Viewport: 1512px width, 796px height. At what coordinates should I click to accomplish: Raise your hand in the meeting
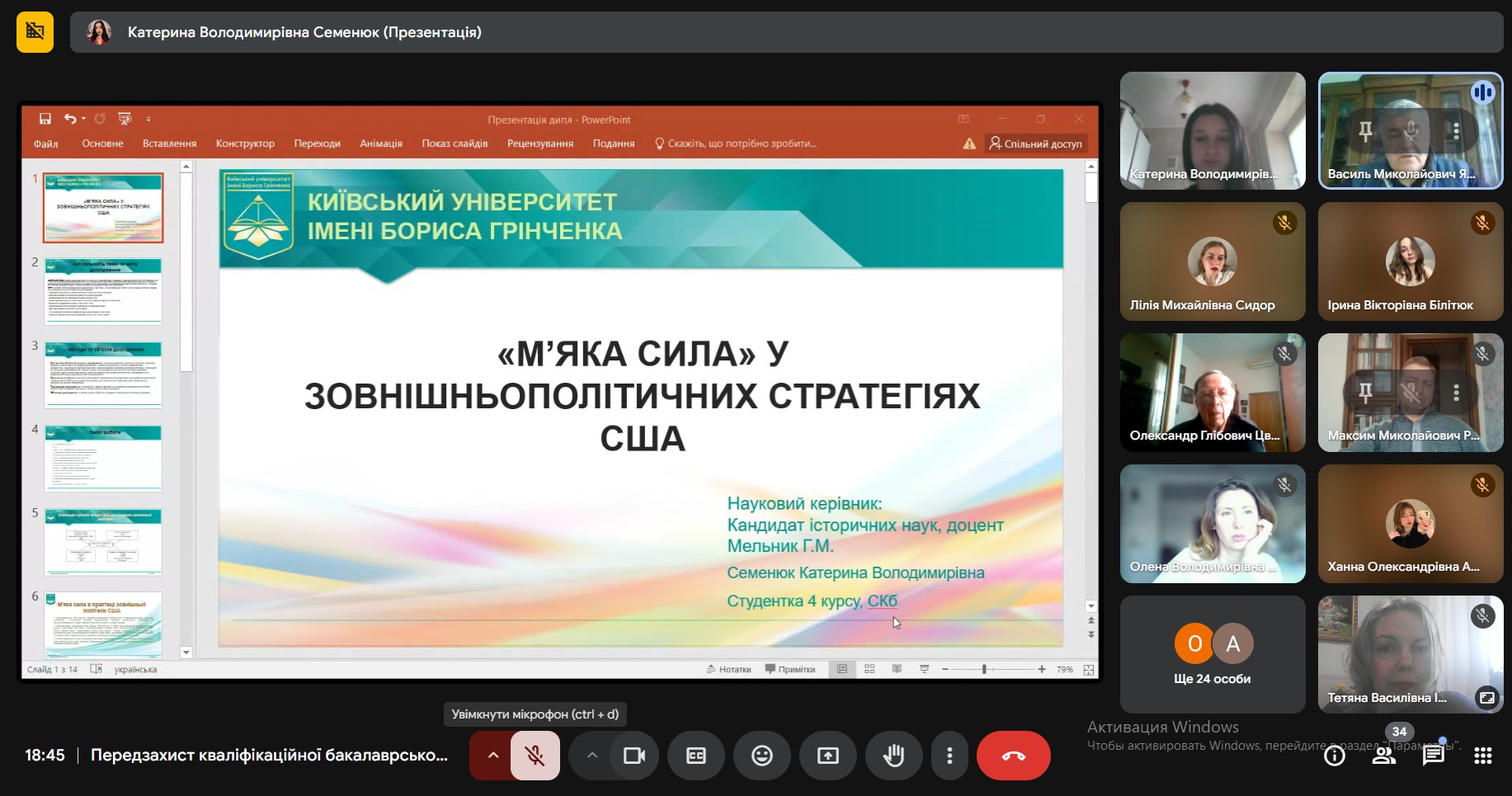coord(893,756)
